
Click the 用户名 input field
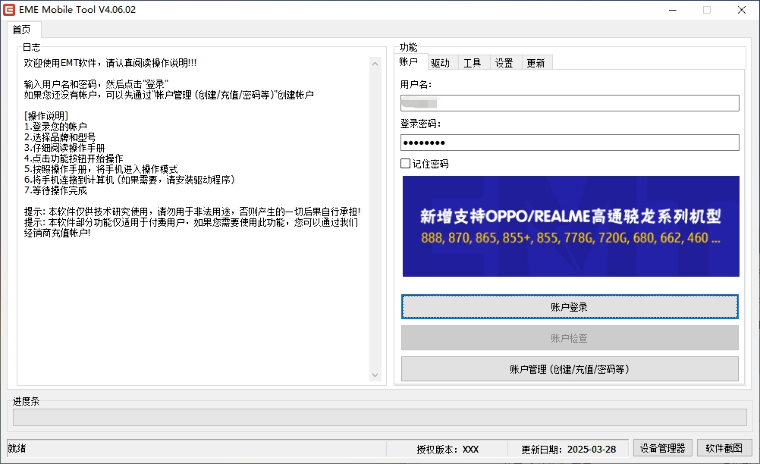tap(569, 103)
